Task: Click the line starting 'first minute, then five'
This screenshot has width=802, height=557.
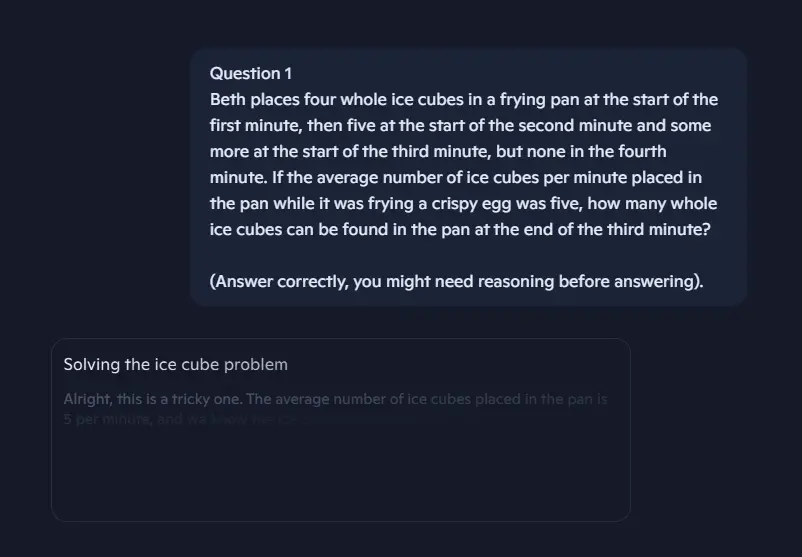Action: 460,125
